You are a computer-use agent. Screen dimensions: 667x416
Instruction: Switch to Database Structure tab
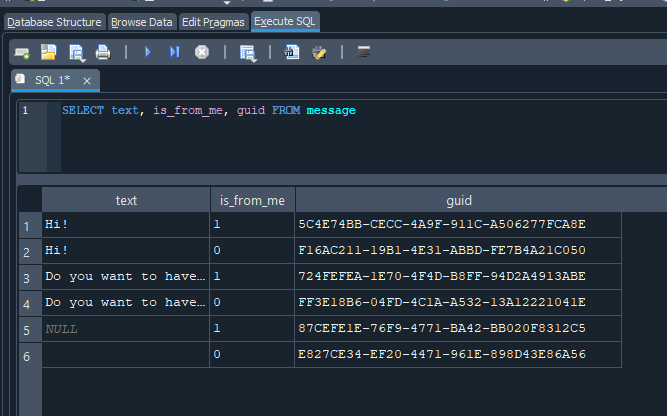point(54,22)
